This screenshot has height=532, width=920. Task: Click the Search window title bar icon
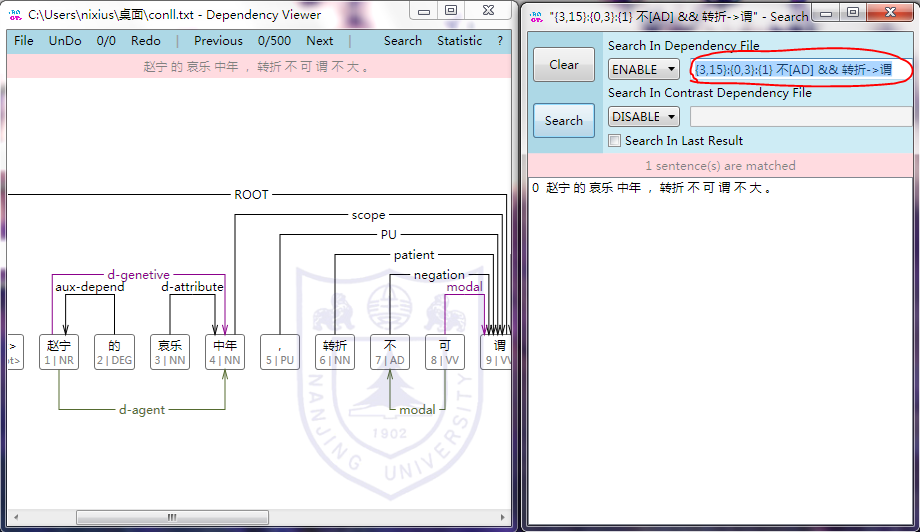[x=535, y=15]
